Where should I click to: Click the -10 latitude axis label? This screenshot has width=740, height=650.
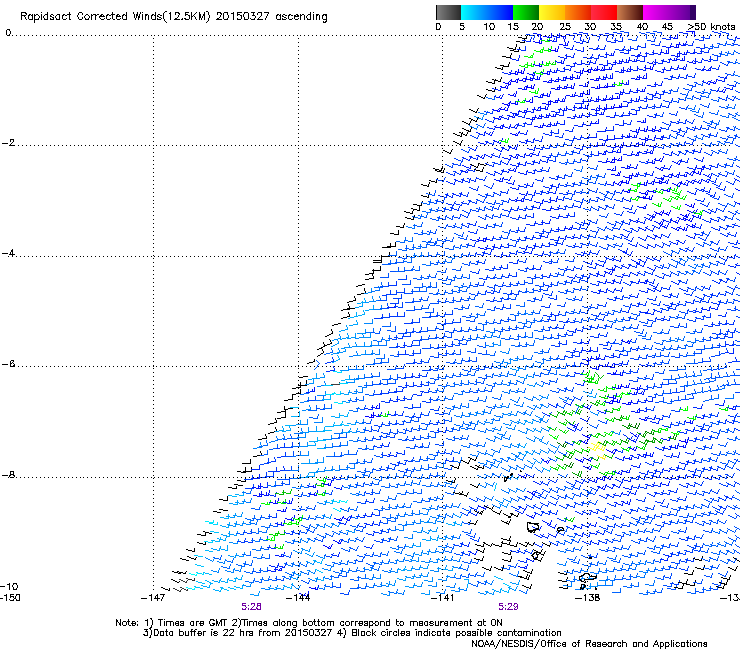9,587
